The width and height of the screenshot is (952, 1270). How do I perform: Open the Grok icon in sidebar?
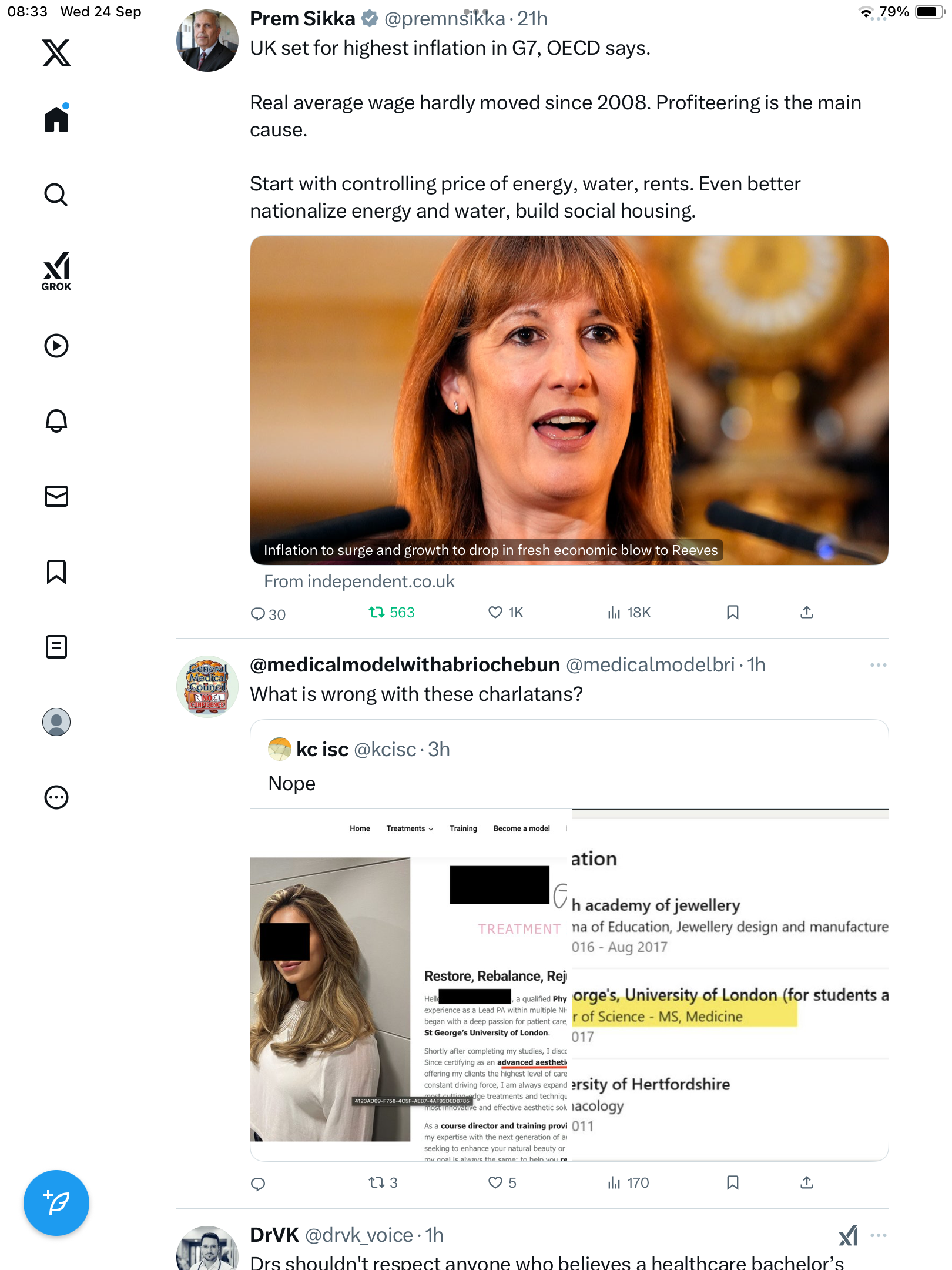(x=56, y=272)
